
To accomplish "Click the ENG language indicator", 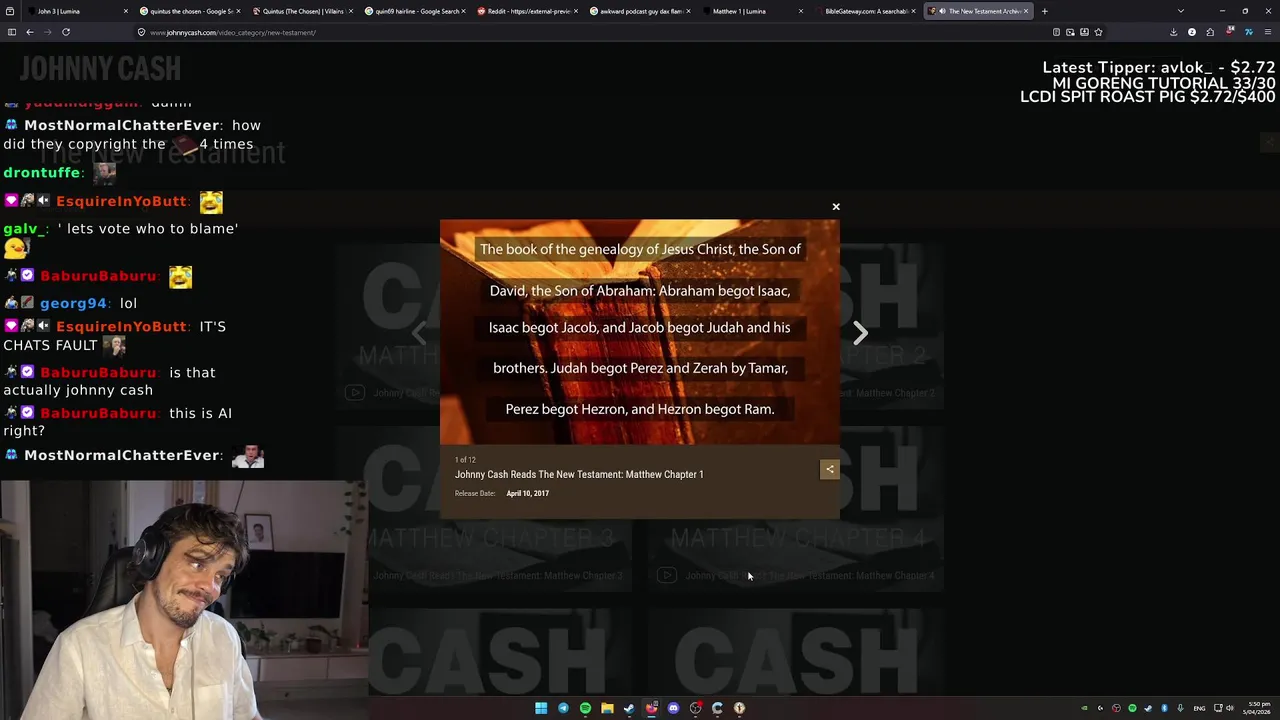I will 1199,708.
